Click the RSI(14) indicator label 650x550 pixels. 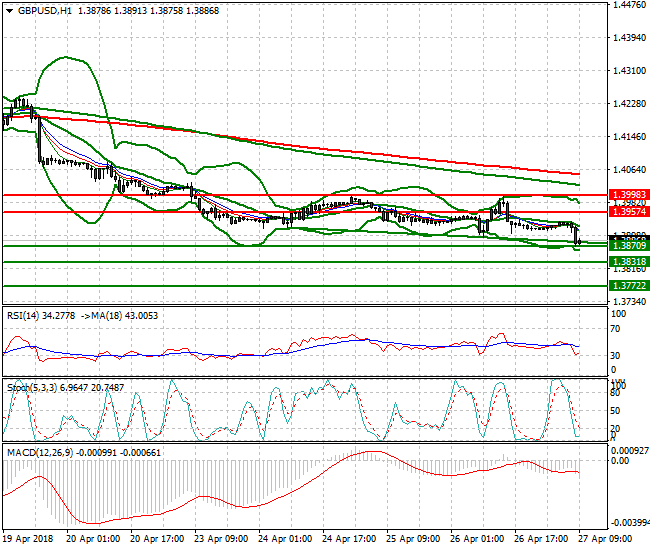[23, 315]
